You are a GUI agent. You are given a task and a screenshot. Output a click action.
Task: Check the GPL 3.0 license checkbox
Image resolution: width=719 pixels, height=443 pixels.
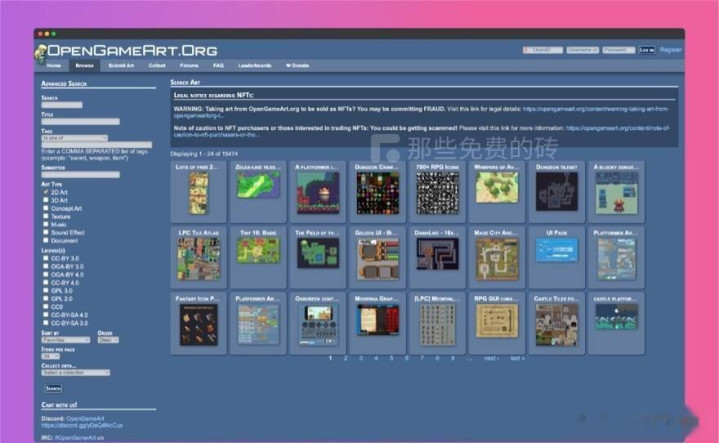(x=45, y=290)
